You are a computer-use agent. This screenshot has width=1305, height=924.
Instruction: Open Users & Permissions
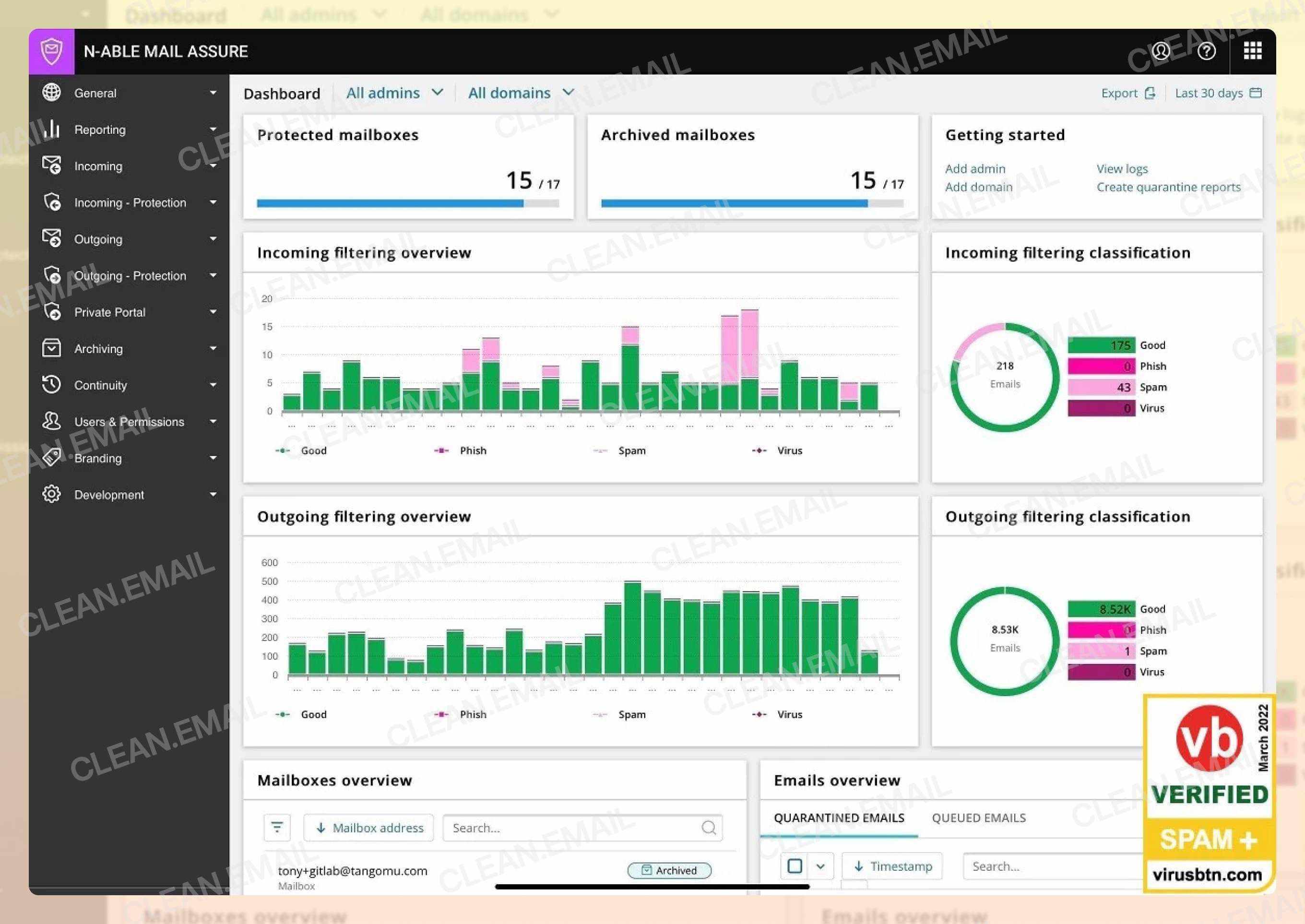coord(129,422)
